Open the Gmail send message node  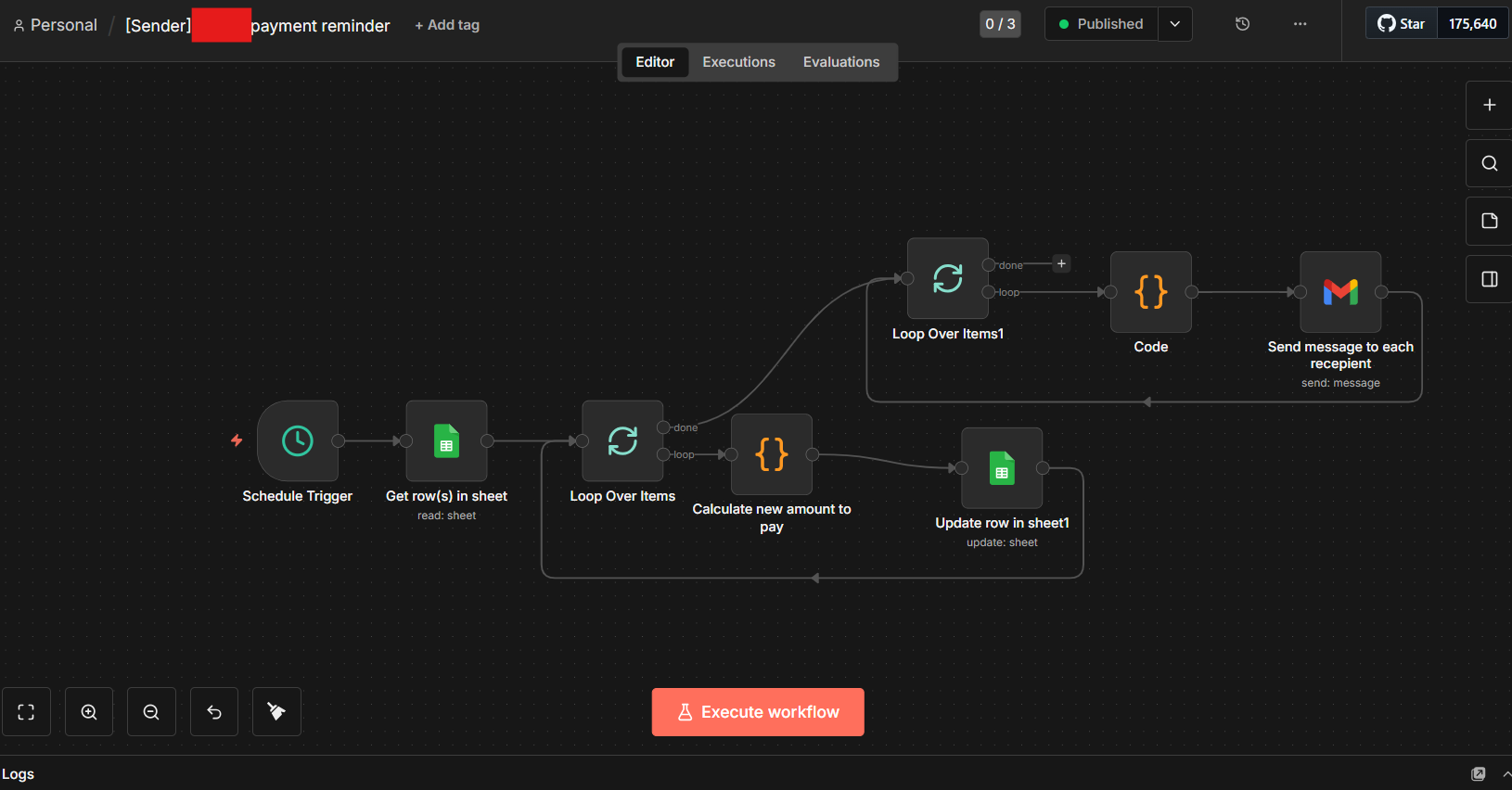pos(1340,292)
